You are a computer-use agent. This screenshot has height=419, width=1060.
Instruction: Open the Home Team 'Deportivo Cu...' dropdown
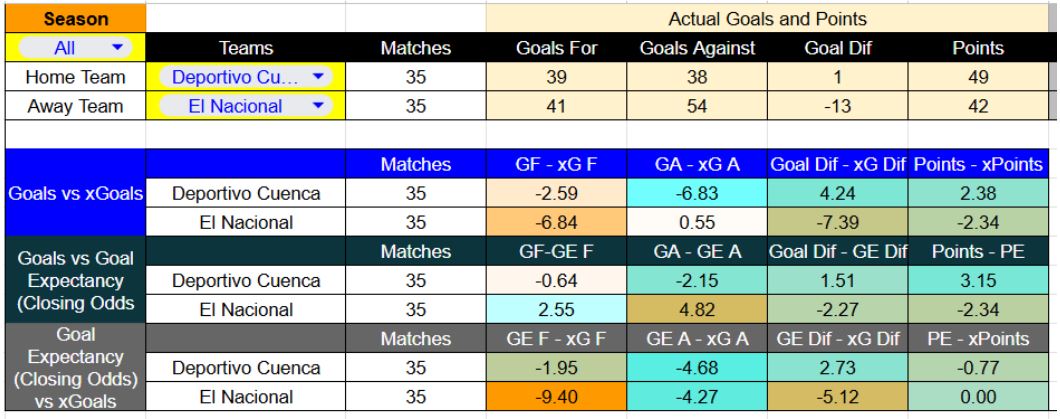[x=246, y=76]
